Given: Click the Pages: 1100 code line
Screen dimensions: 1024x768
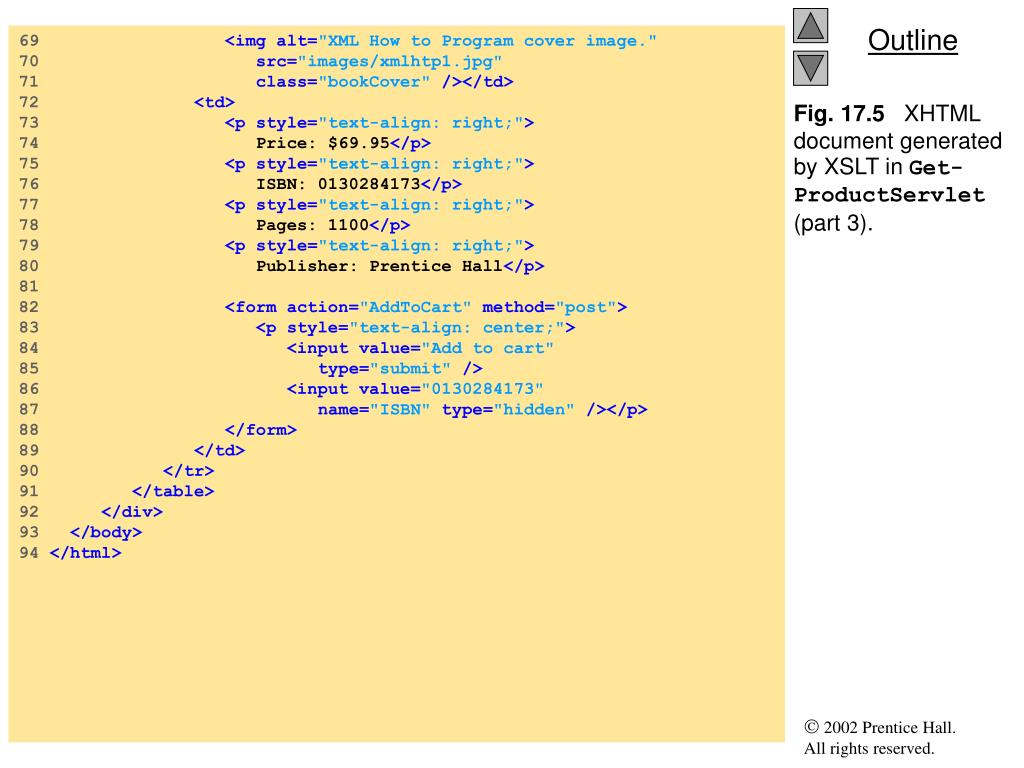Looking at the screenshot, I should [x=332, y=225].
